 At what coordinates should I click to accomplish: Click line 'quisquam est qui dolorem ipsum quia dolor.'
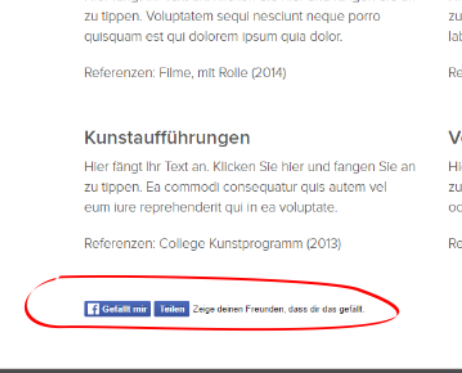(x=213, y=36)
